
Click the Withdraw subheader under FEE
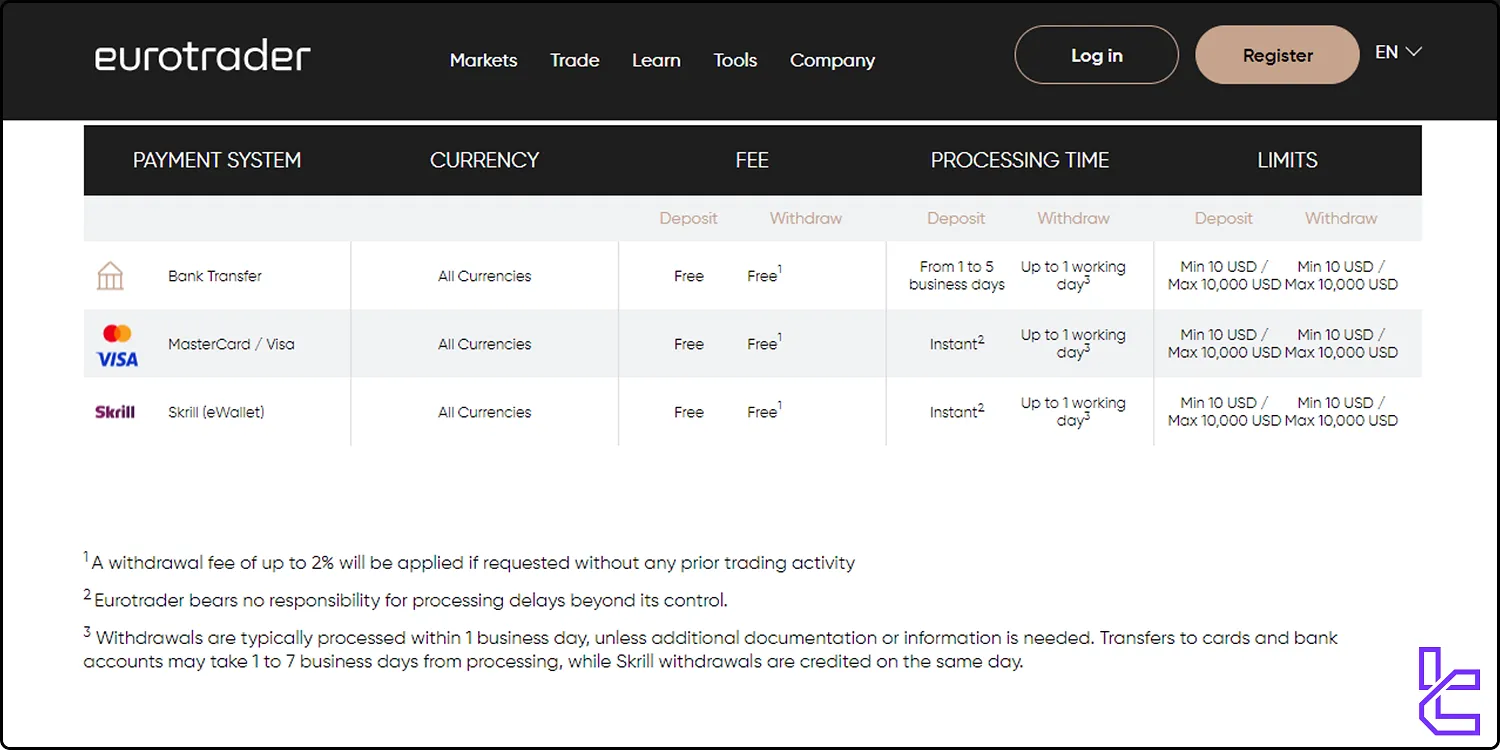point(806,218)
